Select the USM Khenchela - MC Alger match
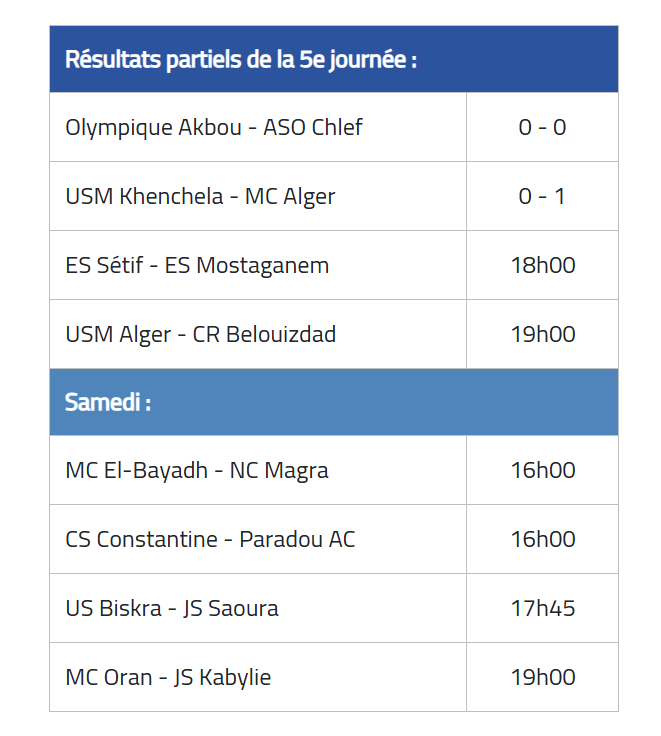Viewport: 661px width, 736px height. (x=258, y=196)
